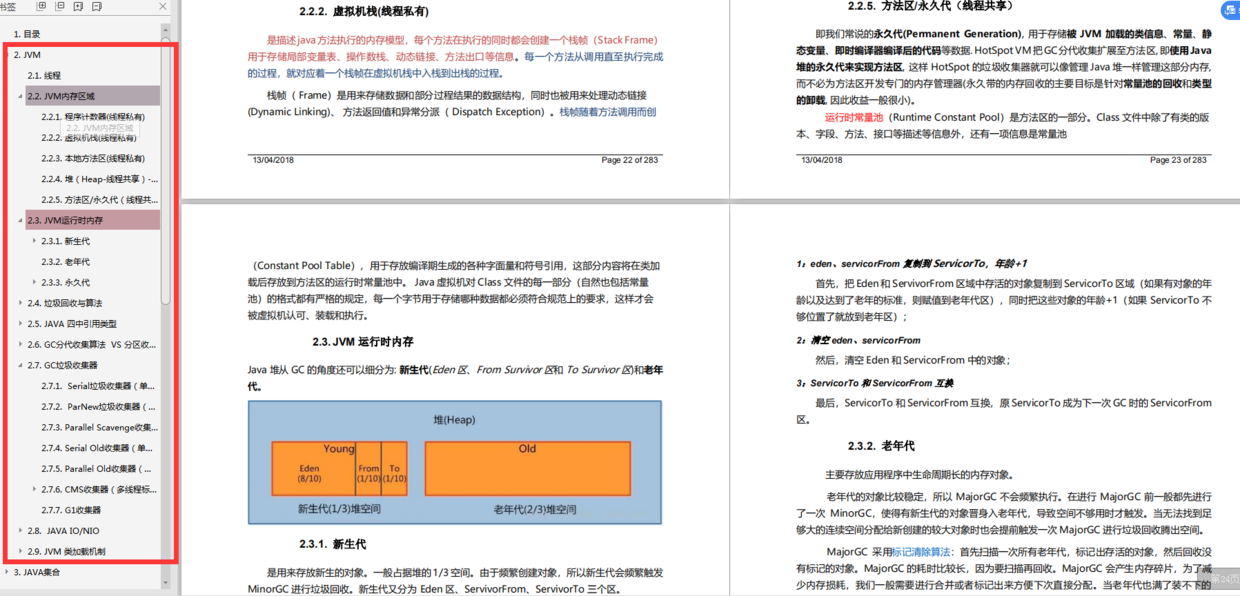Click the expand-all bookmarks icon
1240x596 pixels.
tap(41, 7)
